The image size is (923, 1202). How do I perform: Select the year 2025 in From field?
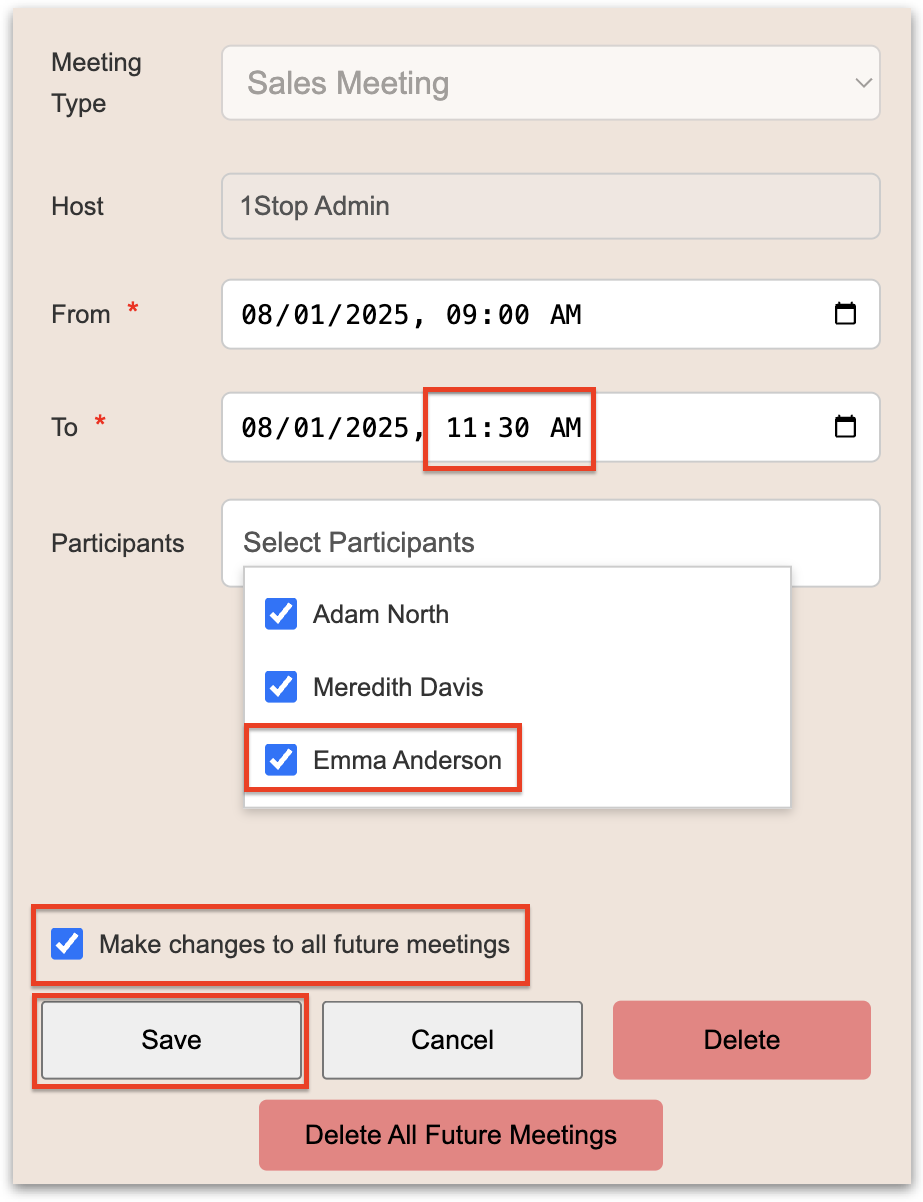374,315
